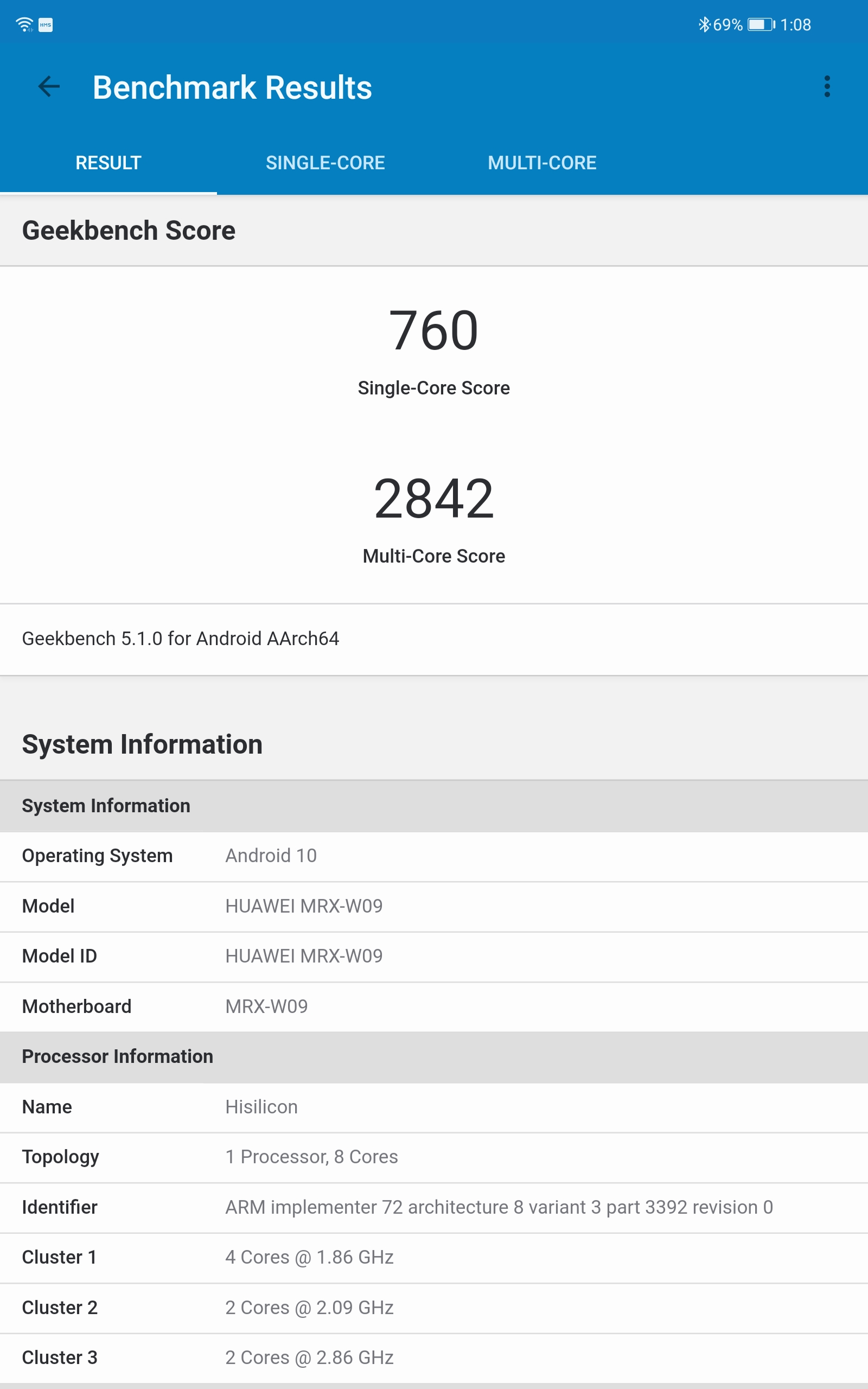Tap the HMS notification icon
The height and width of the screenshot is (1389, 868).
[x=46, y=24]
